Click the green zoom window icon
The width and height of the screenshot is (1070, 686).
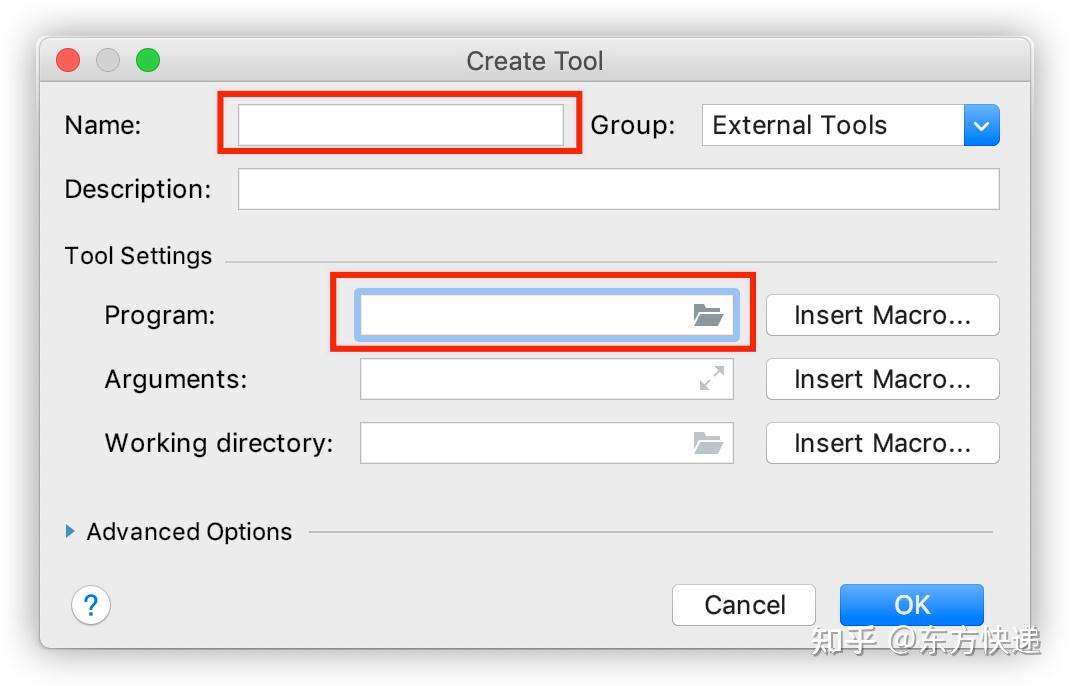pos(148,60)
